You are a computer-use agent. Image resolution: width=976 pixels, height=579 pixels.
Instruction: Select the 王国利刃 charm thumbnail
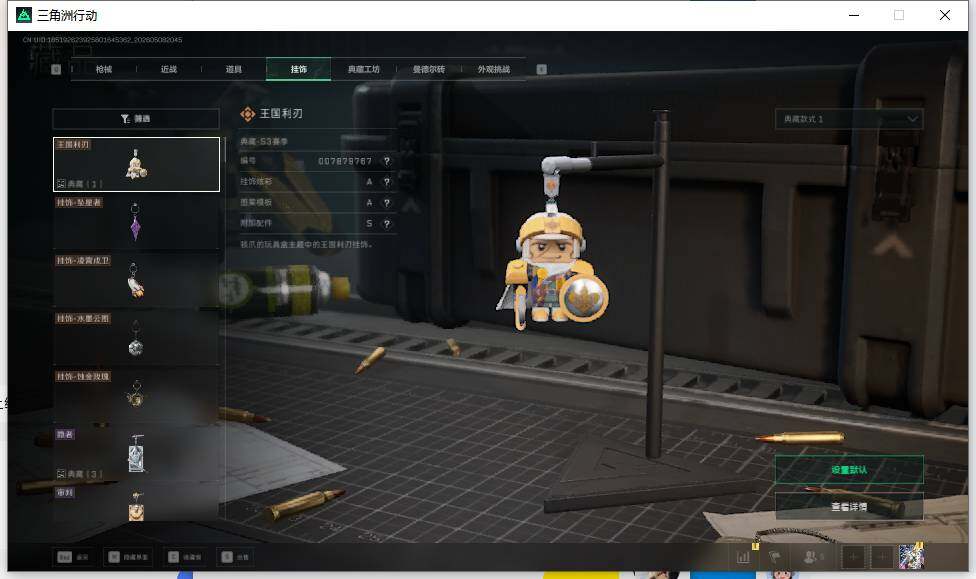(x=136, y=164)
